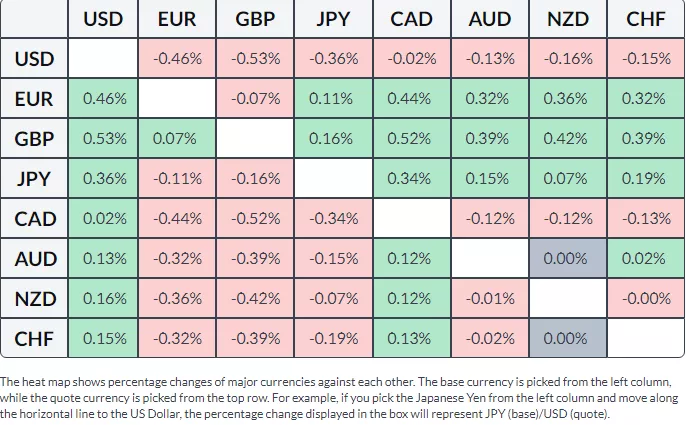Viewport: 686px width, 425px height.
Task: Select the AUD row label
Action: click(35, 258)
